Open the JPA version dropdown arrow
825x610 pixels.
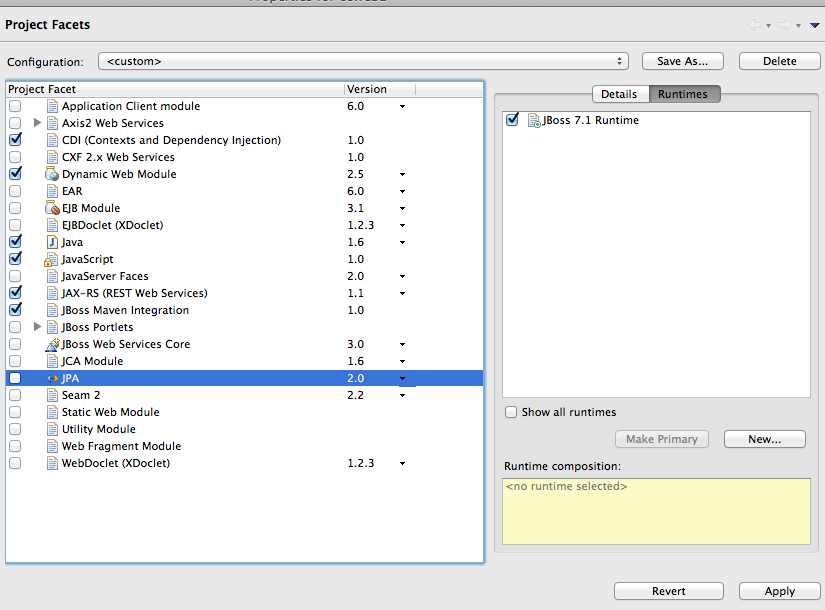pyautogui.click(x=403, y=378)
